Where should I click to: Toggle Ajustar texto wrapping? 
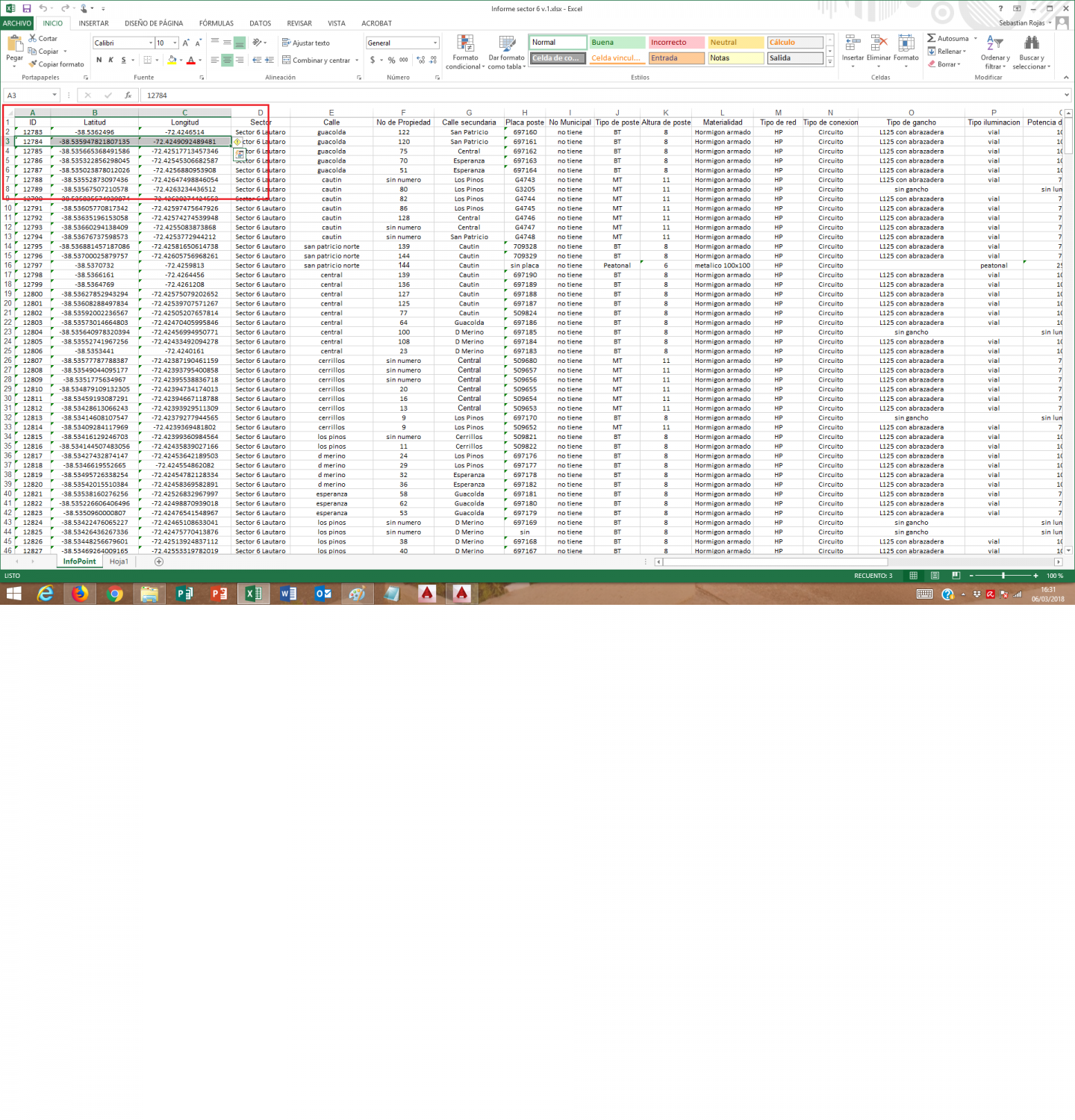pyautogui.click(x=306, y=43)
